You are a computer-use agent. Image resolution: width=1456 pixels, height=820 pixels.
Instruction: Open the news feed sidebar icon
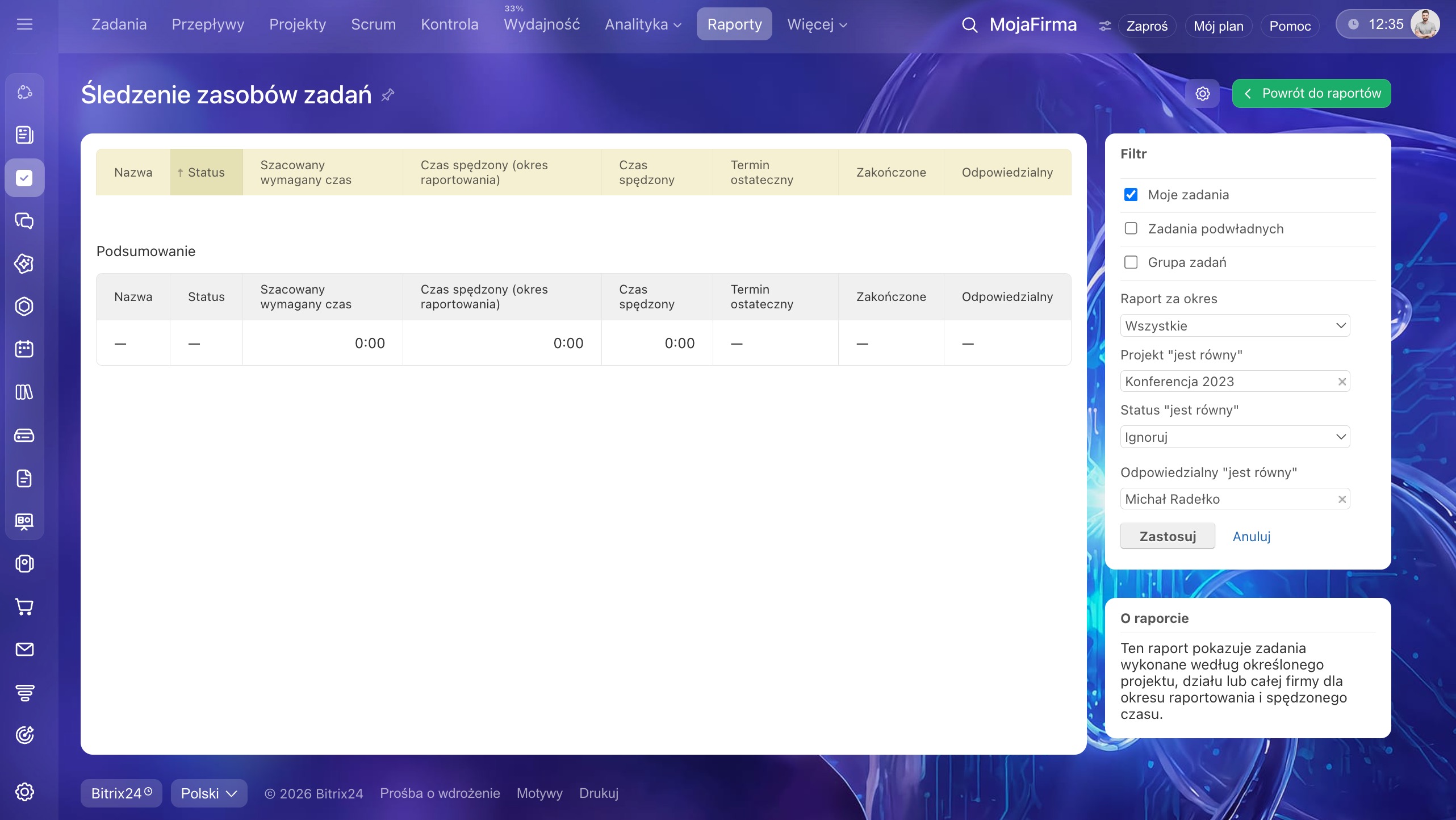(x=24, y=135)
